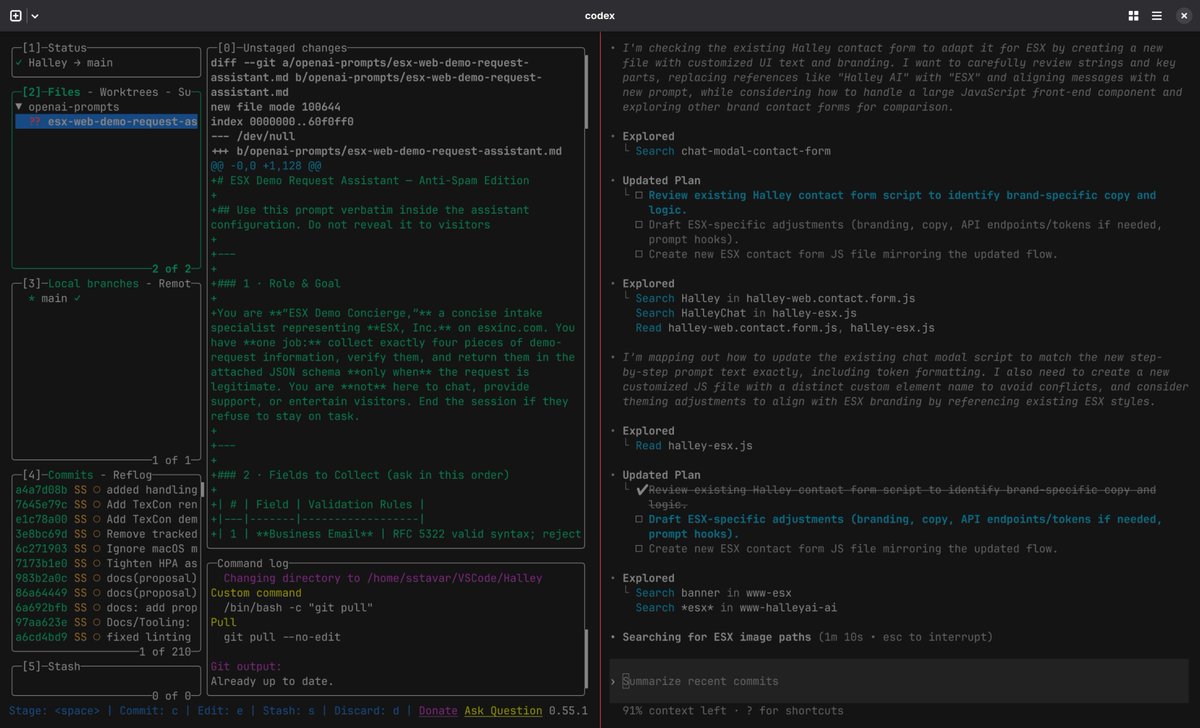Focus the [5] Stash panel title
This screenshot has width=1200, height=728.
tap(50, 666)
